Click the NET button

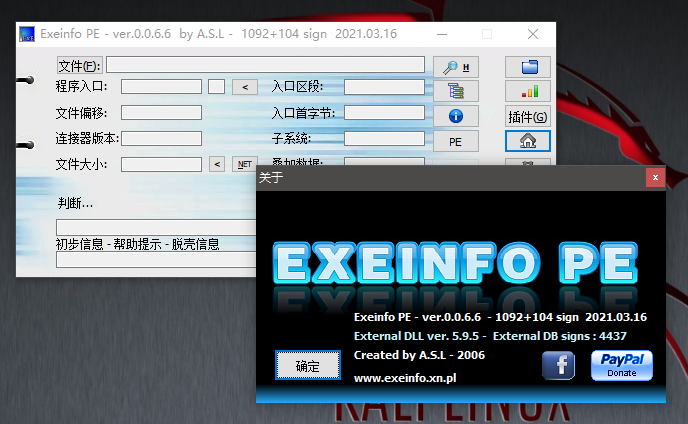point(244,164)
